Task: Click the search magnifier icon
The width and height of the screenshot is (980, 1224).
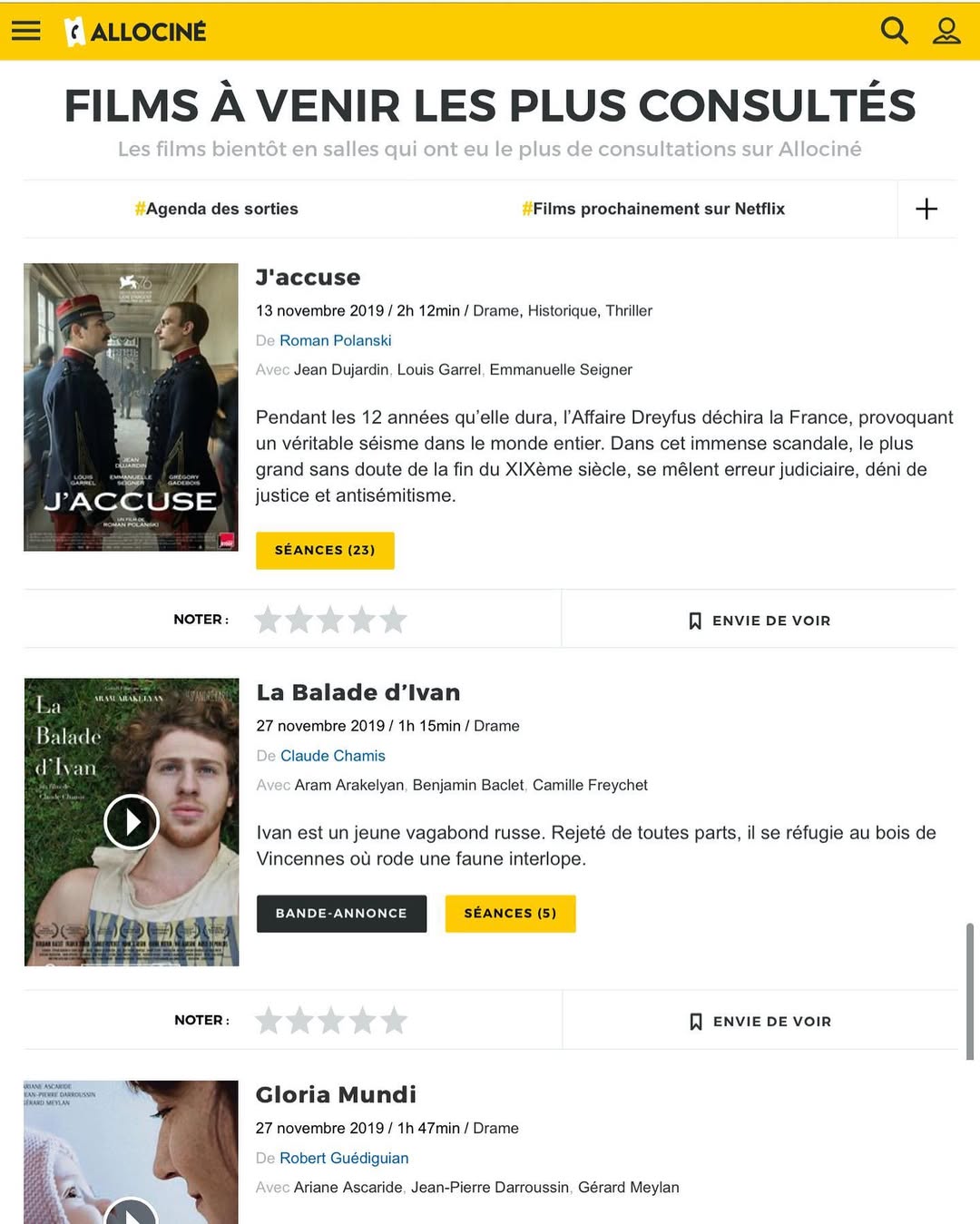Action: (x=894, y=31)
